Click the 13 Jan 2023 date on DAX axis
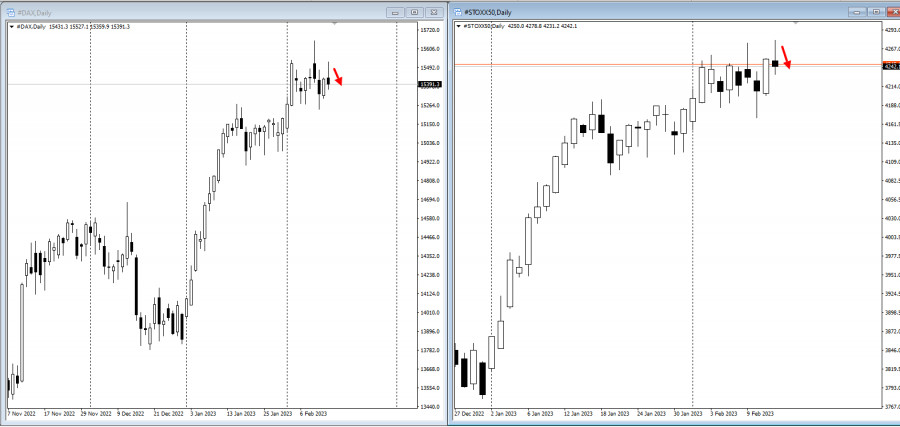The image size is (900, 427). (x=240, y=413)
